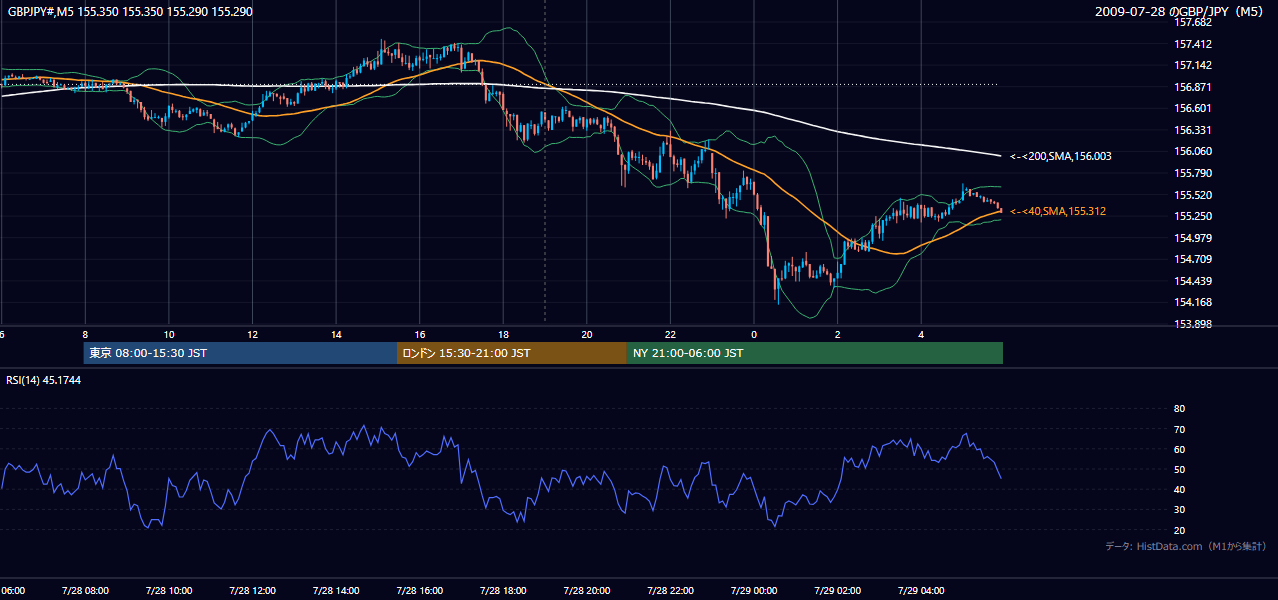Click RSI scale value 50

(x=1180, y=469)
